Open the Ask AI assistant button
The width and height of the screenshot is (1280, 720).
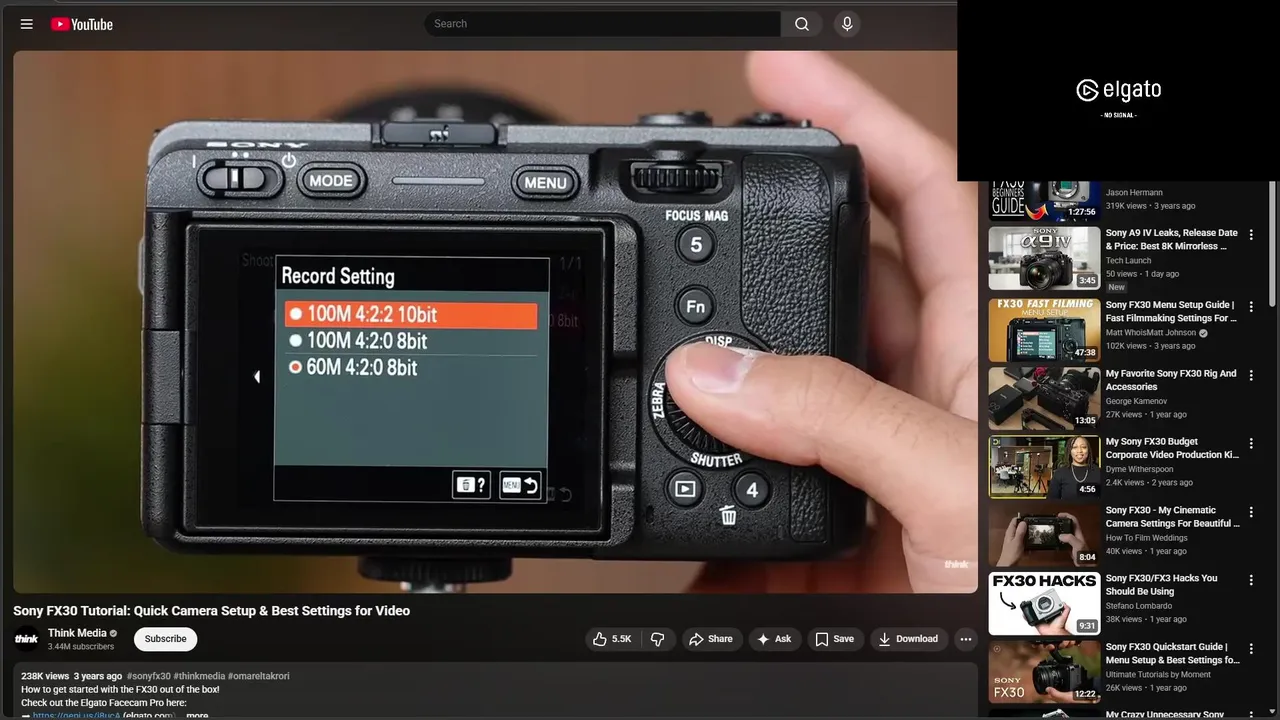(x=774, y=639)
